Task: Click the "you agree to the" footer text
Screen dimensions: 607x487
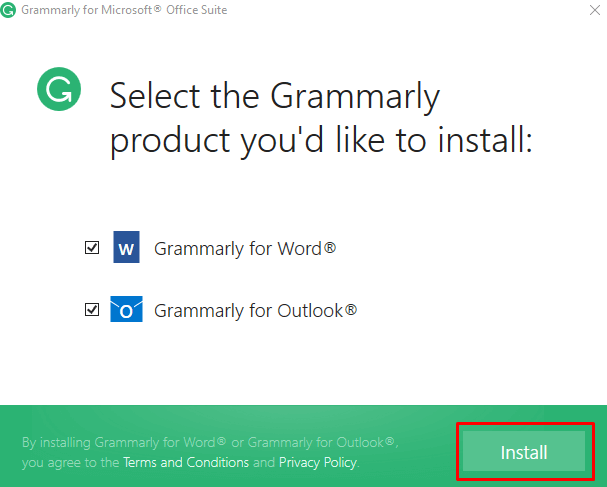Action: [70, 463]
